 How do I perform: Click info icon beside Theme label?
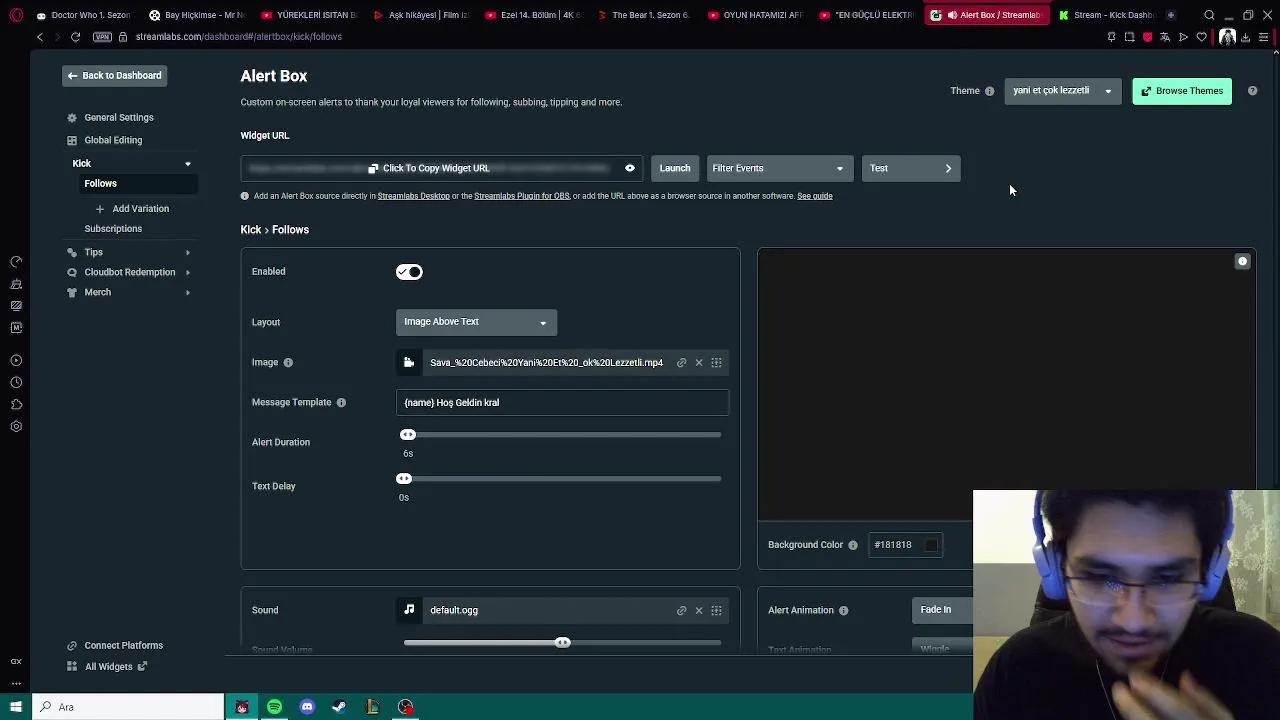point(990,91)
